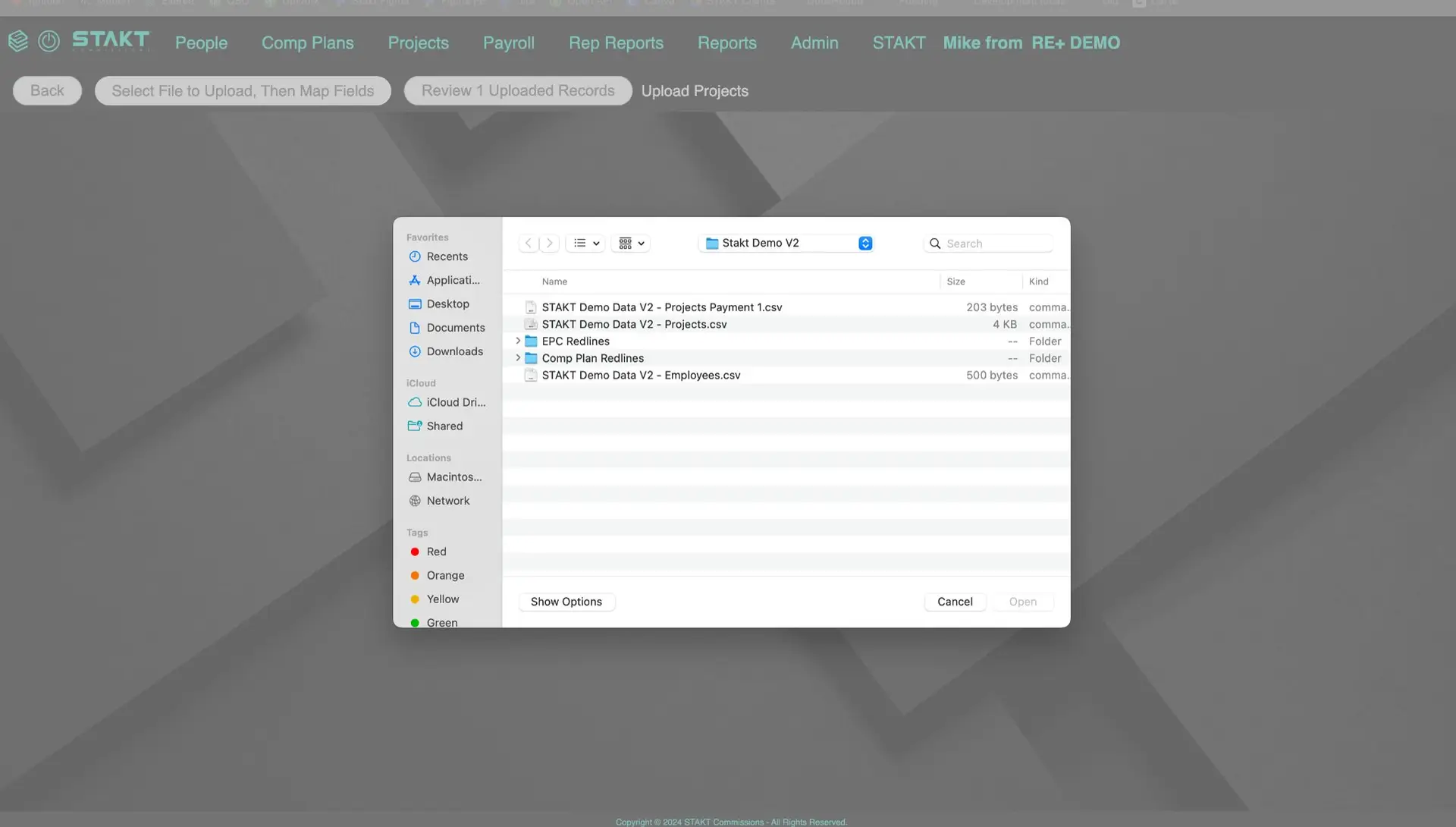
Task: Navigate forward with the right chevron
Action: (x=550, y=244)
